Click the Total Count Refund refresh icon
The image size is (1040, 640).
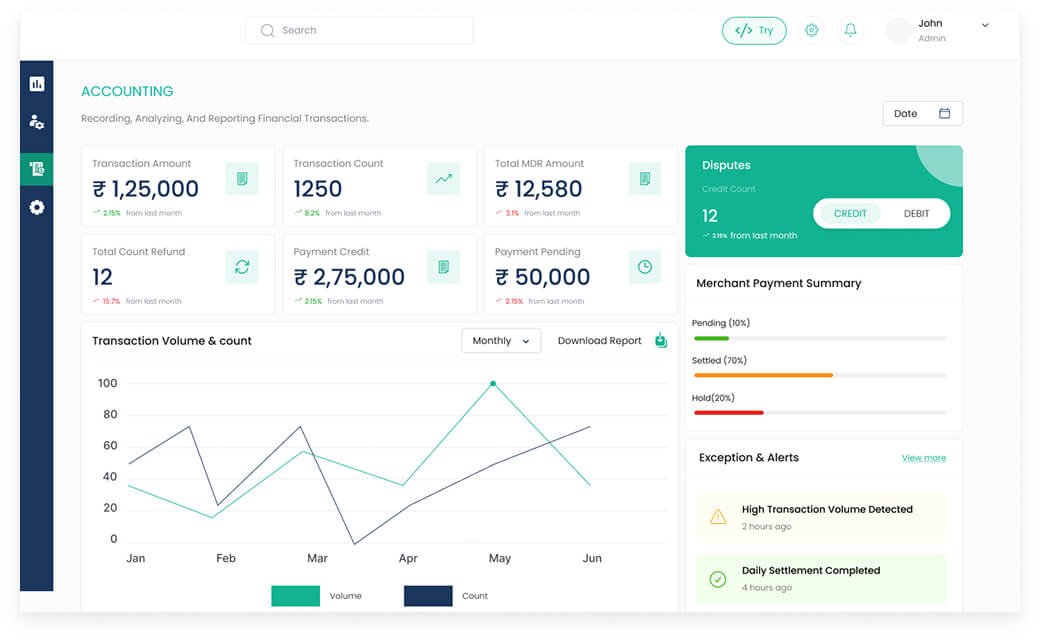click(x=242, y=267)
